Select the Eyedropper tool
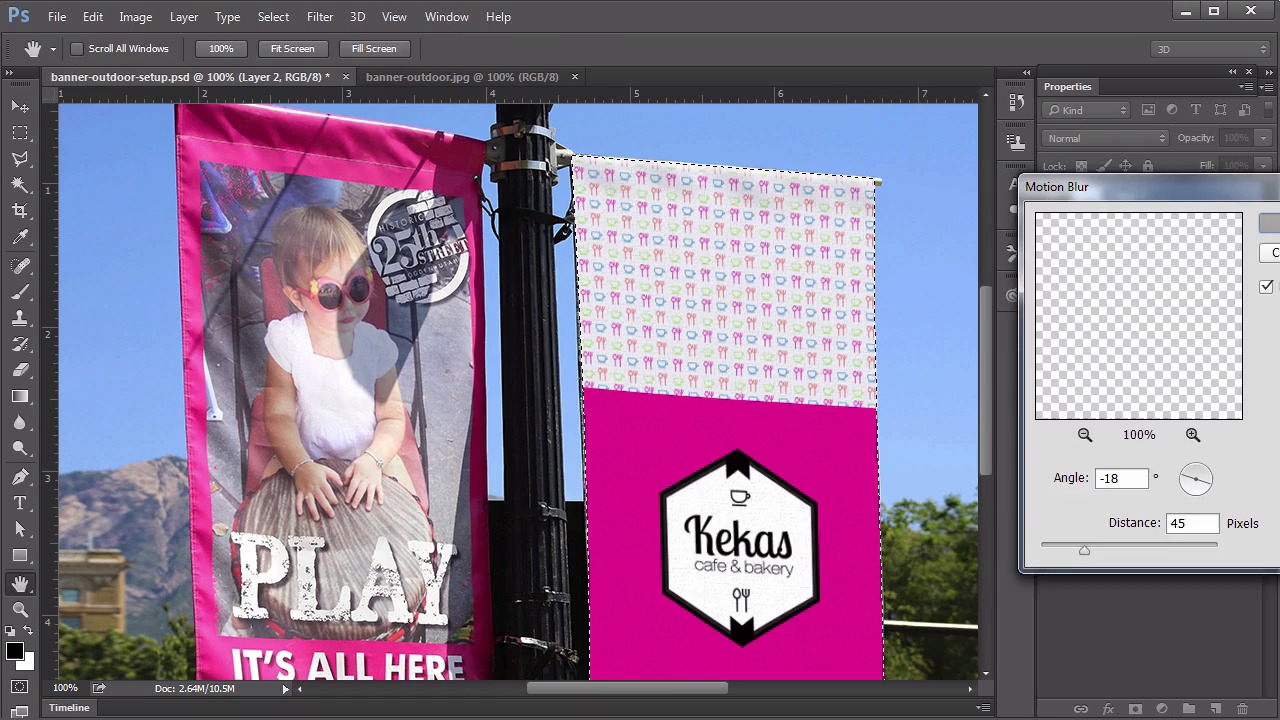Viewport: 1280px width, 720px height. (x=19, y=238)
